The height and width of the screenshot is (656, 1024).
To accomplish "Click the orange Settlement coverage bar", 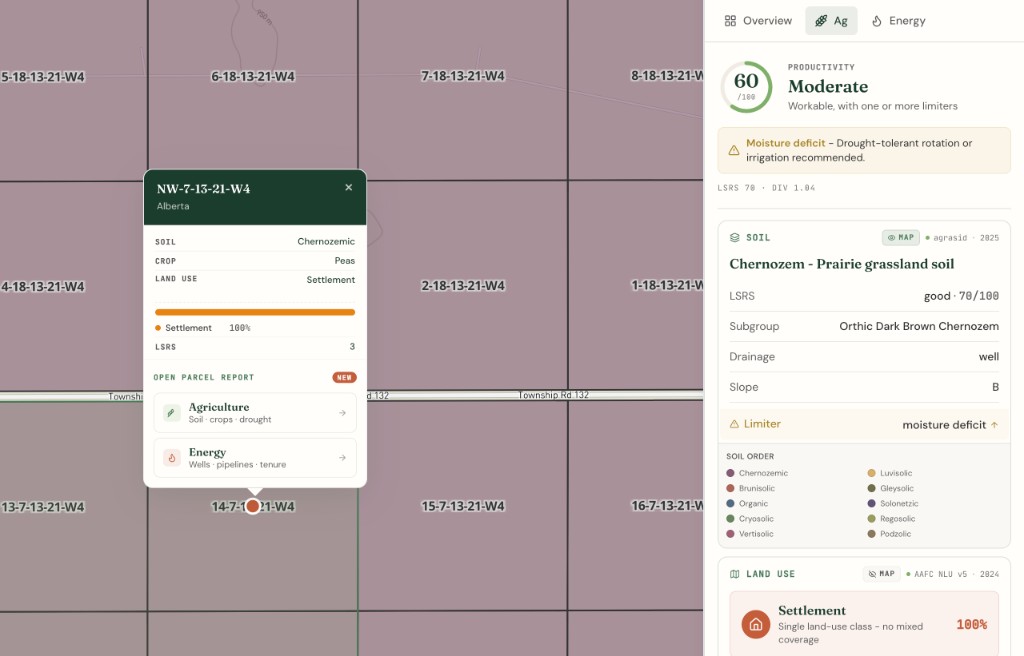I will point(255,312).
